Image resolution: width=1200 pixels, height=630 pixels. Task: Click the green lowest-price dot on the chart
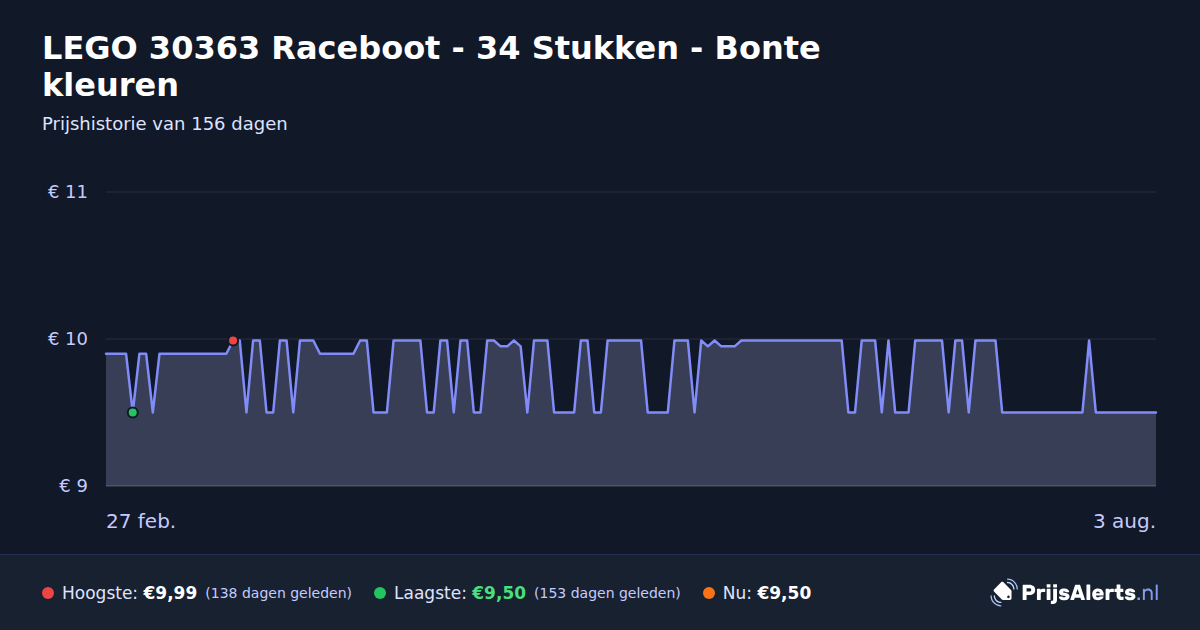tap(132, 412)
